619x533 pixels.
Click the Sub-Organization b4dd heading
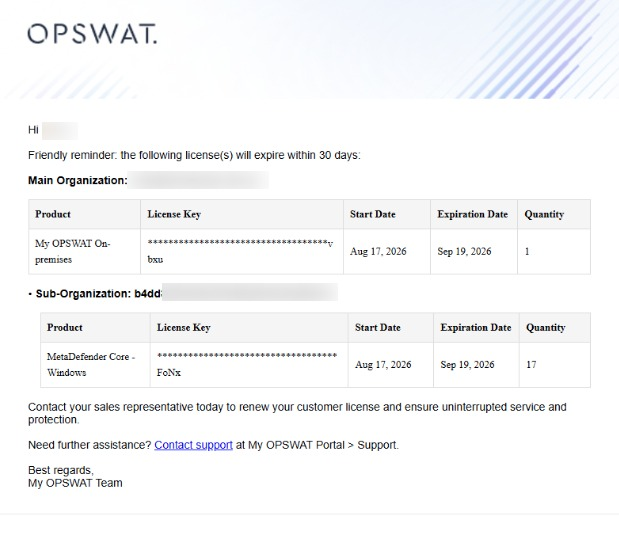click(98, 294)
